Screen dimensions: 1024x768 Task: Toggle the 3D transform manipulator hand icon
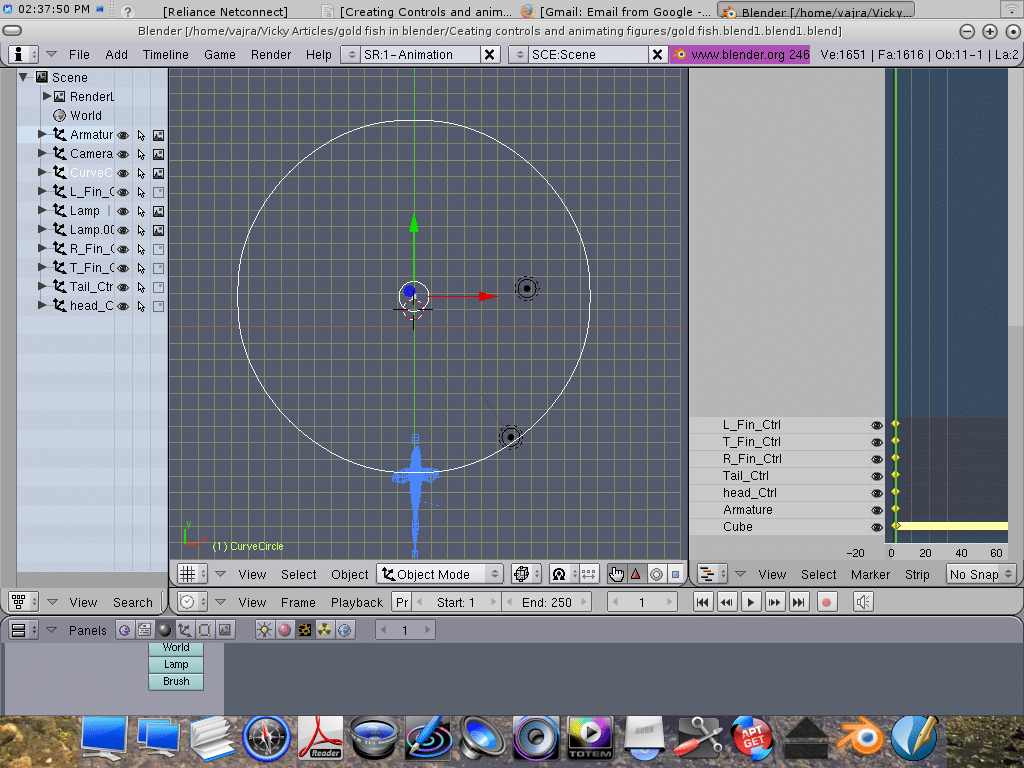tap(616, 574)
